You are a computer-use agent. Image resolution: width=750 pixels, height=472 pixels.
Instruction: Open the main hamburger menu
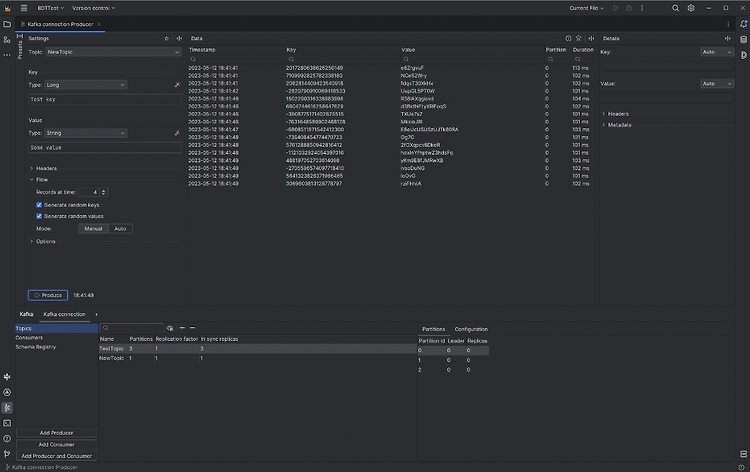click(24, 8)
